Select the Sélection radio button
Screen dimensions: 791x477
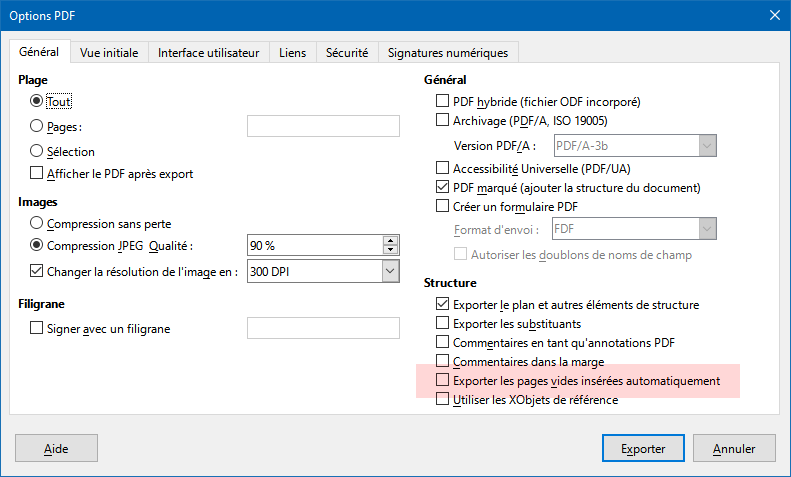(x=36, y=151)
